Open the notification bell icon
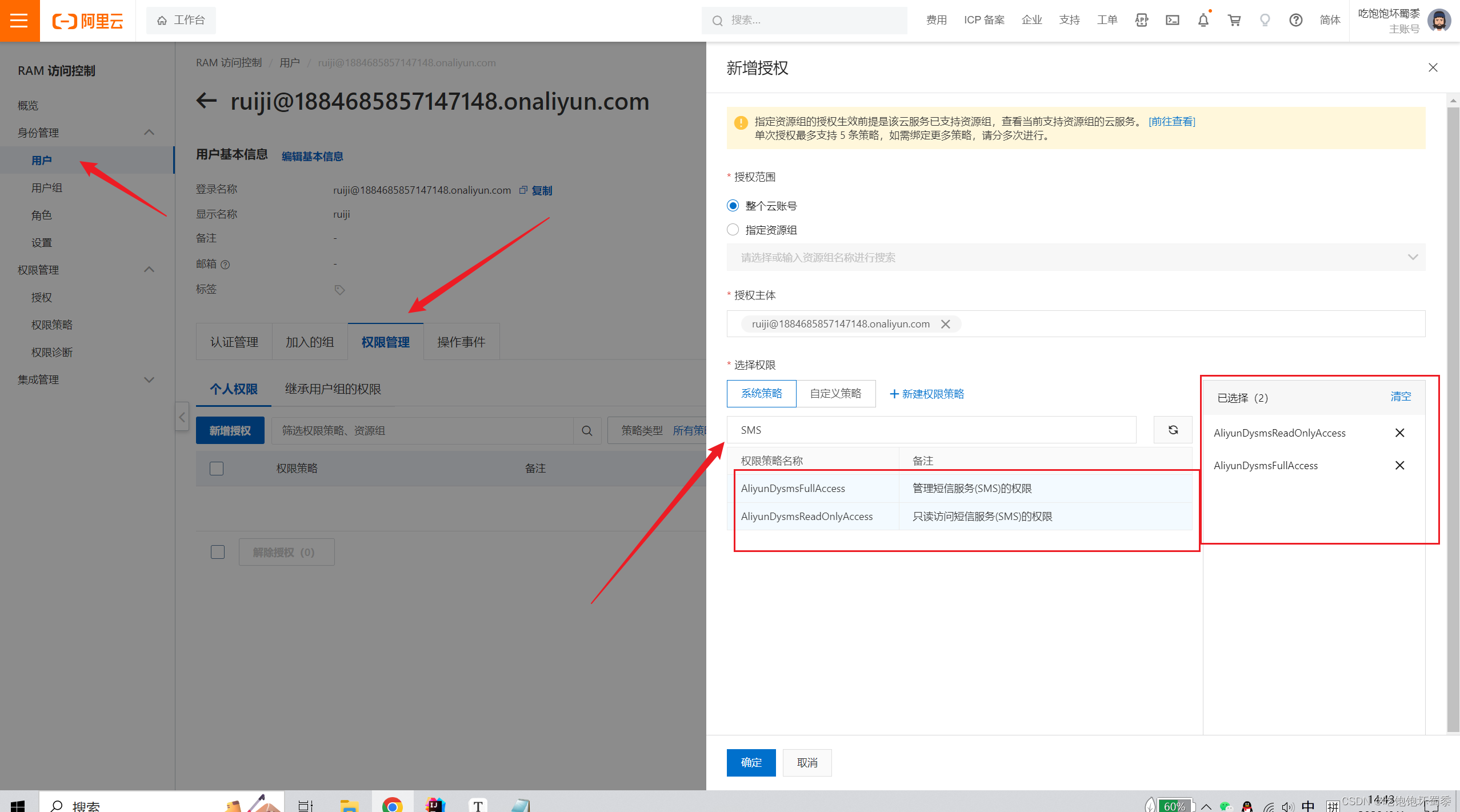Image resolution: width=1460 pixels, height=812 pixels. pos(1203,21)
